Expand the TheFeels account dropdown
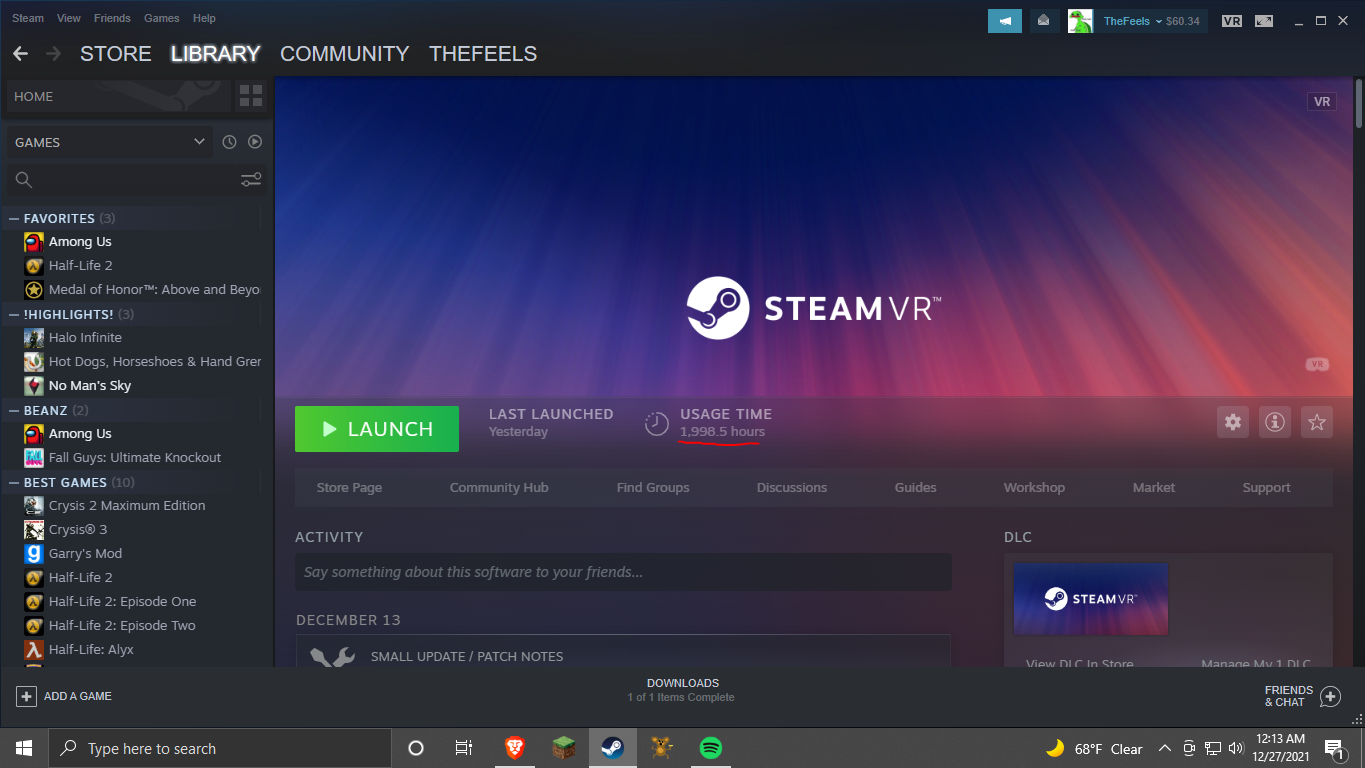The width and height of the screenshot is (1365, 768). pyautogui.click(x=1152, y=21)
